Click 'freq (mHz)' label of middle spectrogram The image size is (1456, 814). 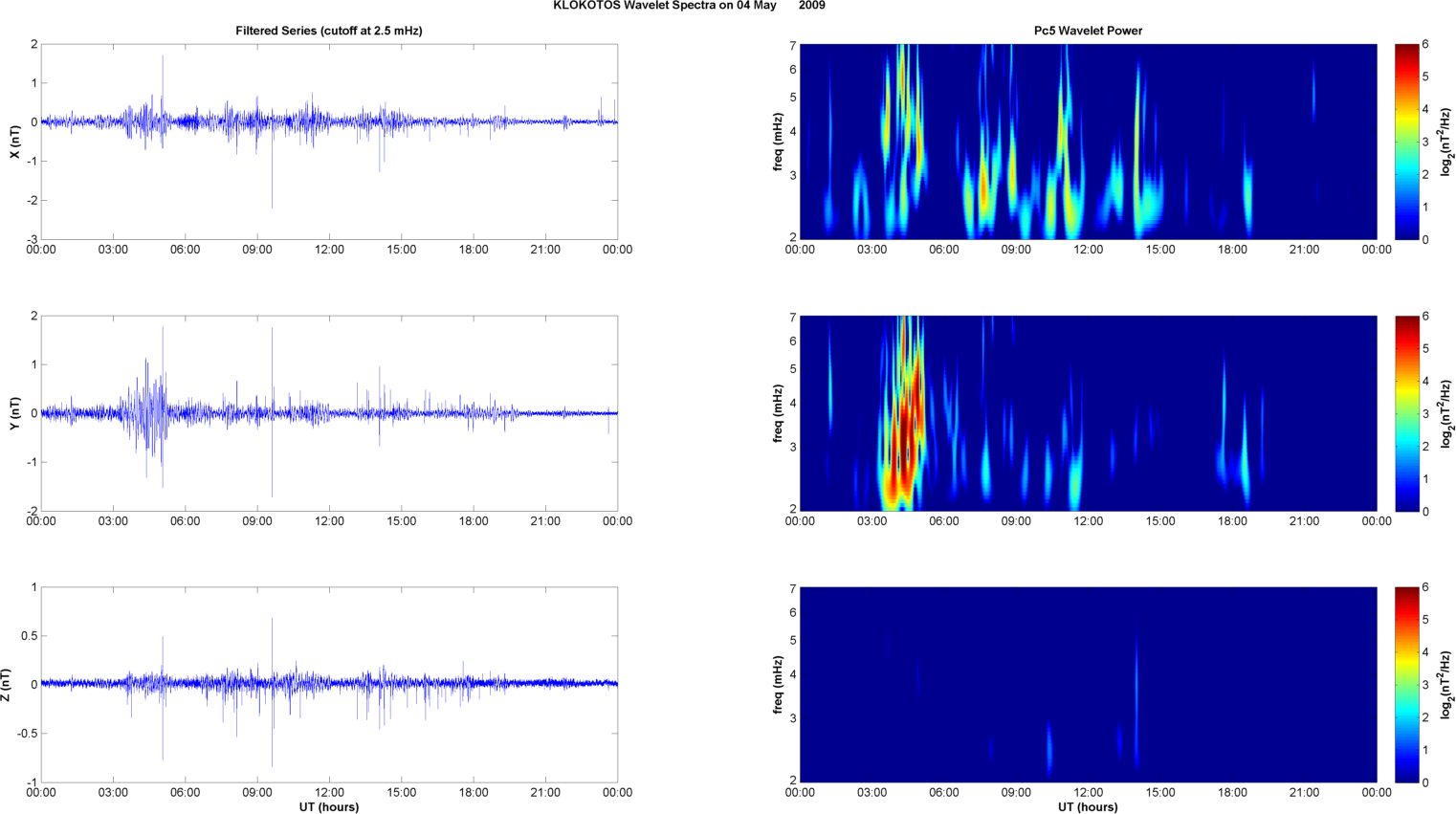pos(779,413)
